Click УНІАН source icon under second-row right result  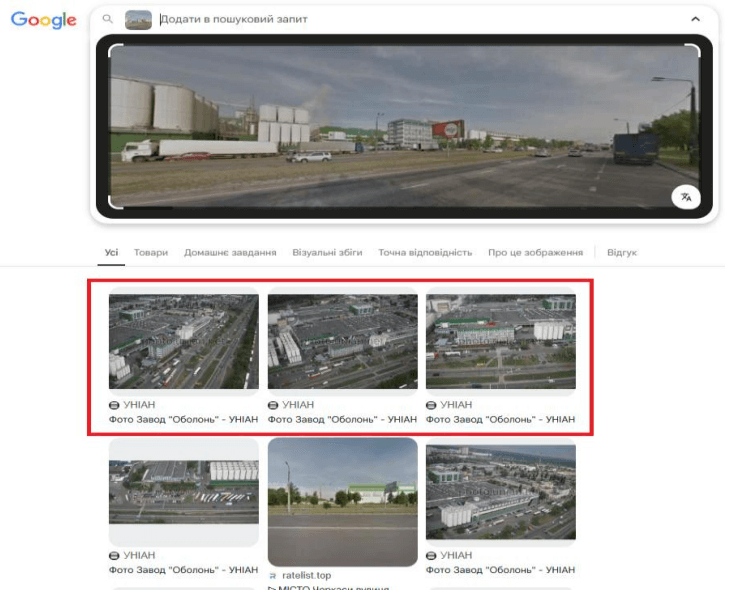431,555
